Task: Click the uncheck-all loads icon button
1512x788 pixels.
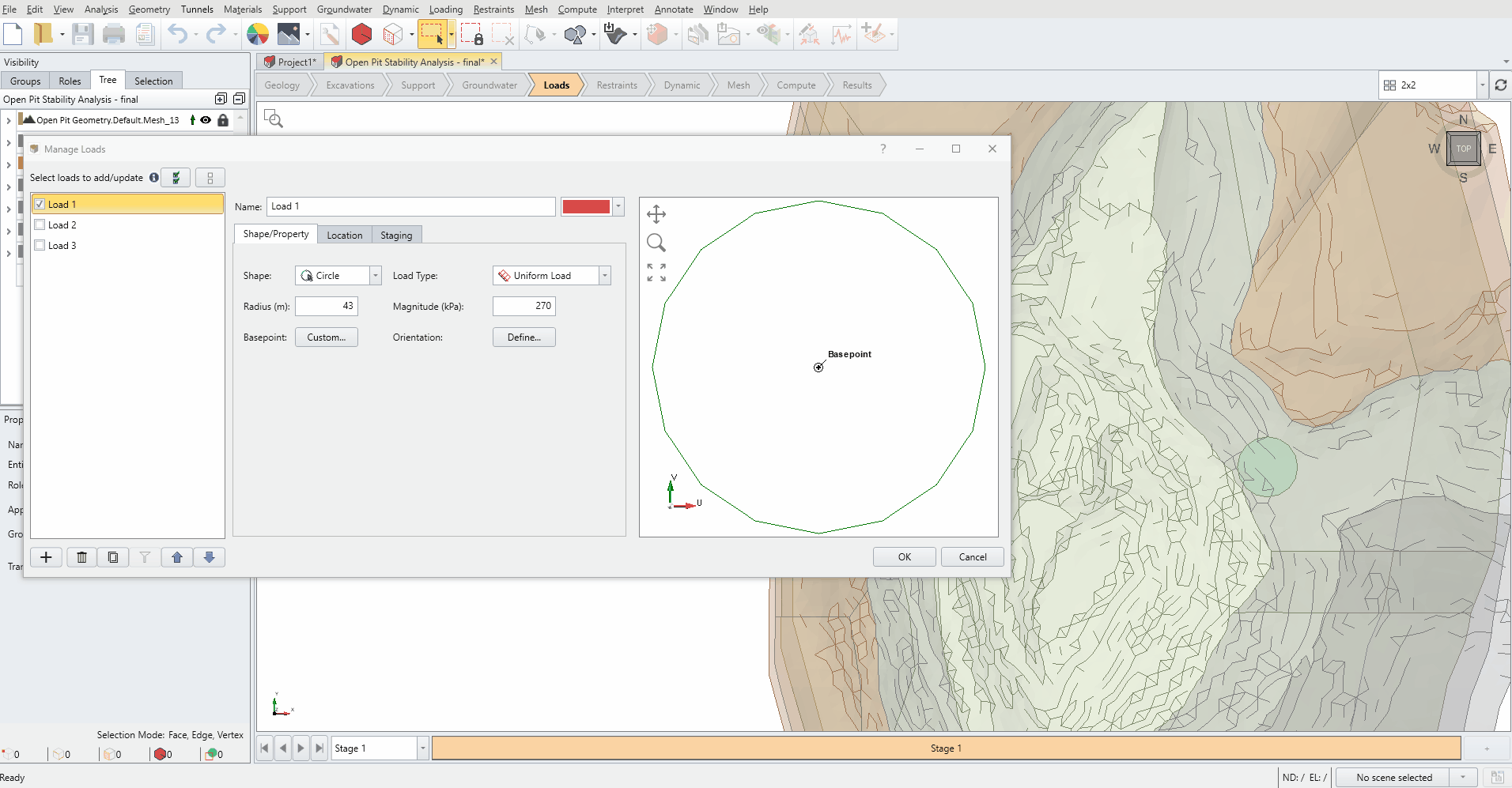Action: (210, 178)
